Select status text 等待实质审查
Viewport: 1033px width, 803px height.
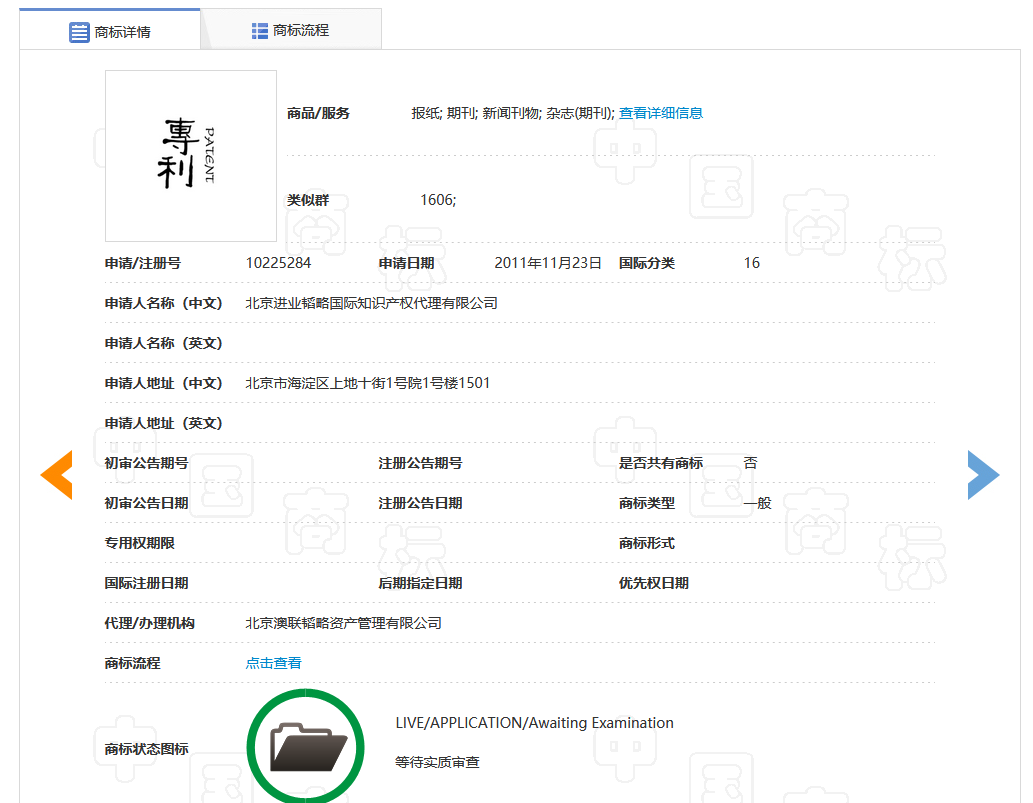[437, 763]
